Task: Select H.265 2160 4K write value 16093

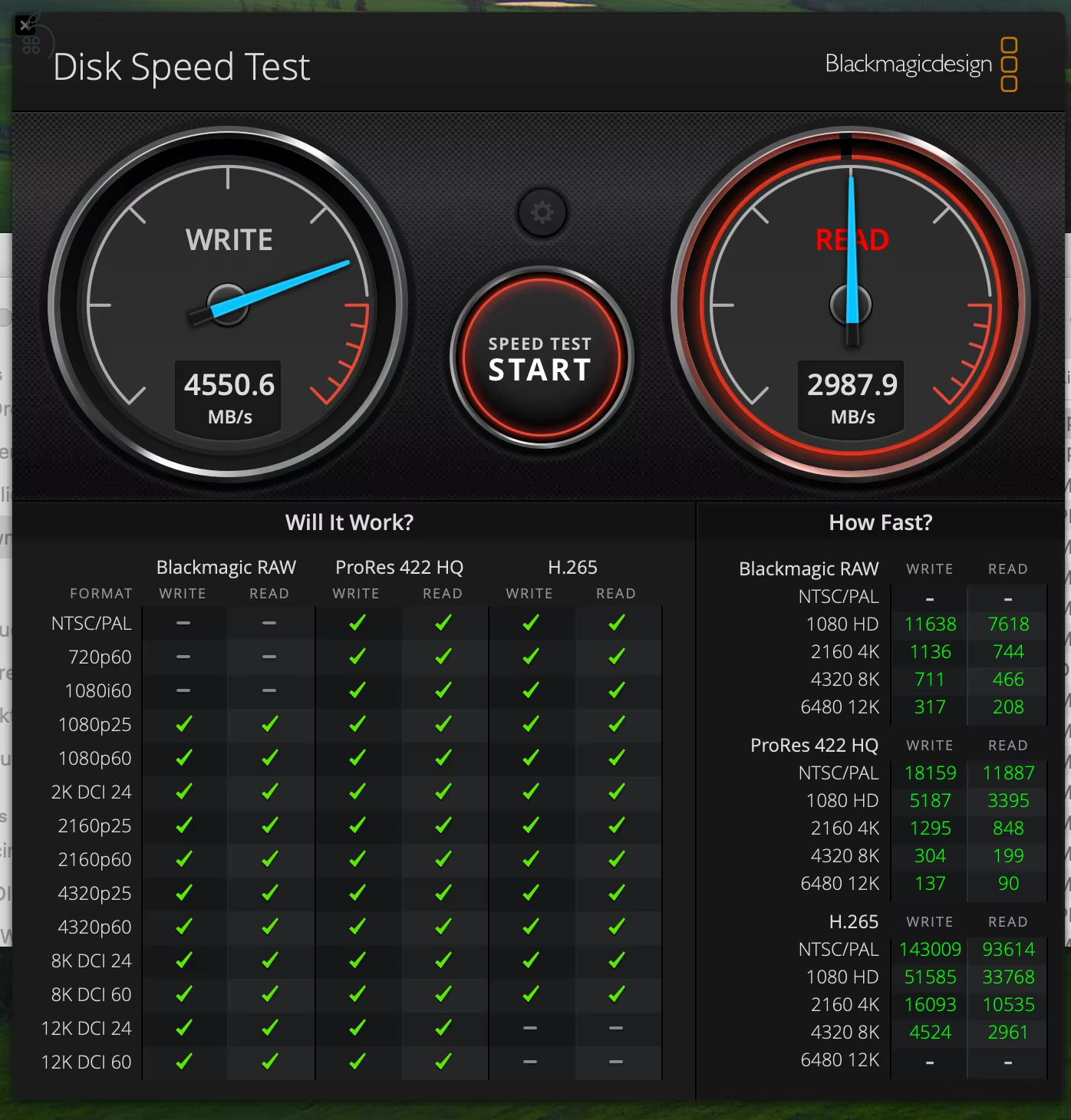Action: (x=930, y=1005)
